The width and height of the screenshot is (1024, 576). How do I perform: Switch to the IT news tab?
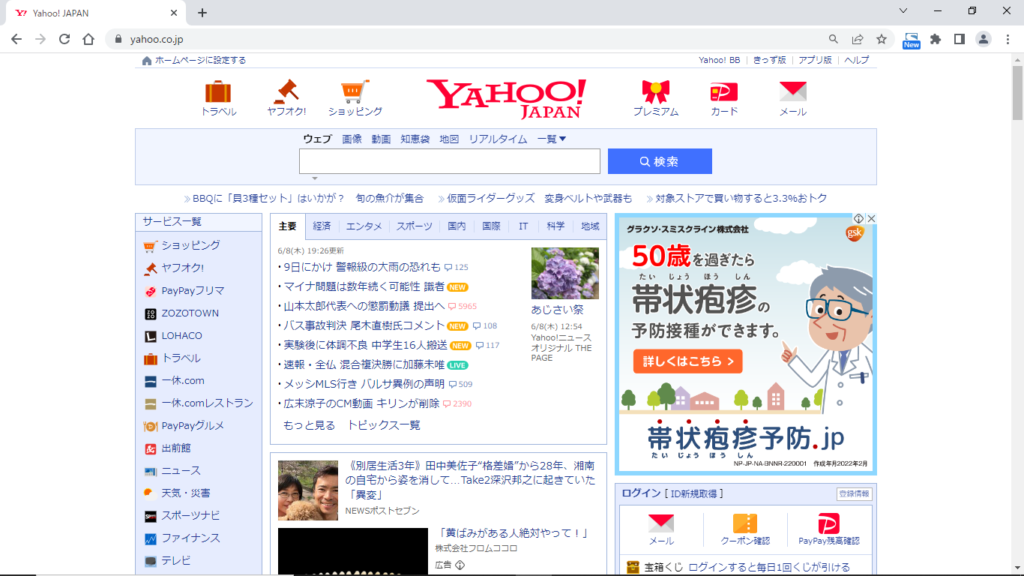tap(523, 226)
